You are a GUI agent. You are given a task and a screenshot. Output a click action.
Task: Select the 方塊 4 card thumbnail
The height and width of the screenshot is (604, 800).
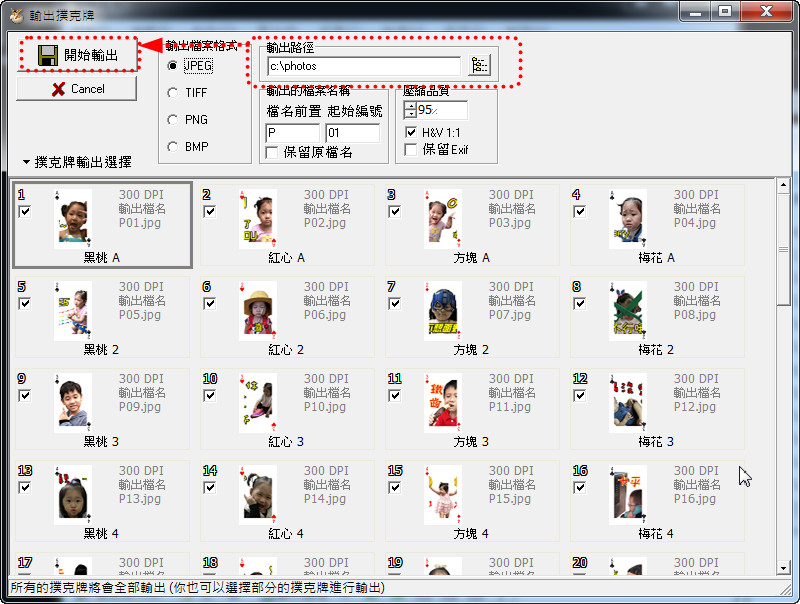click(443, 495)
